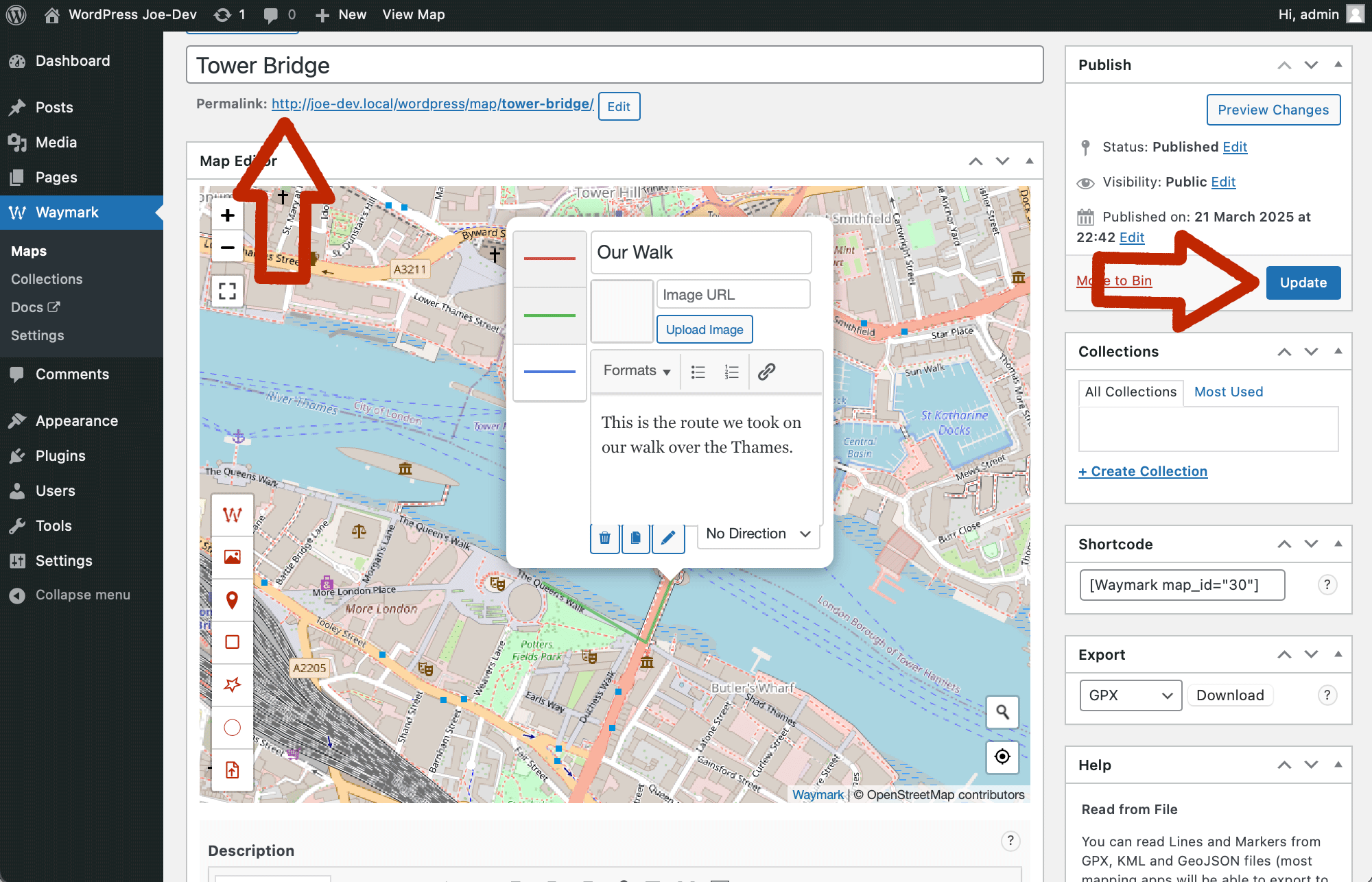This screenshot has height=882, width=1372.
Task: Click the read-from-file upload tool icon
Action: point(232,770)
